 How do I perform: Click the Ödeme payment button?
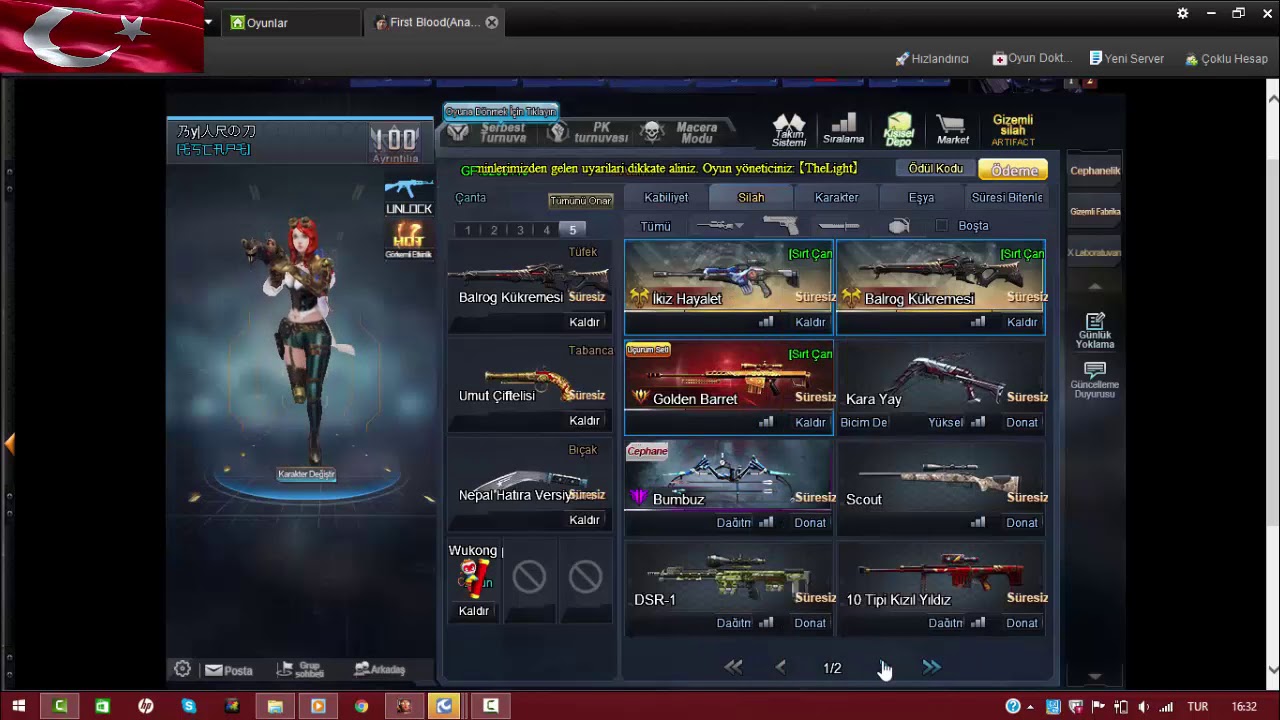pos(1014,170)
